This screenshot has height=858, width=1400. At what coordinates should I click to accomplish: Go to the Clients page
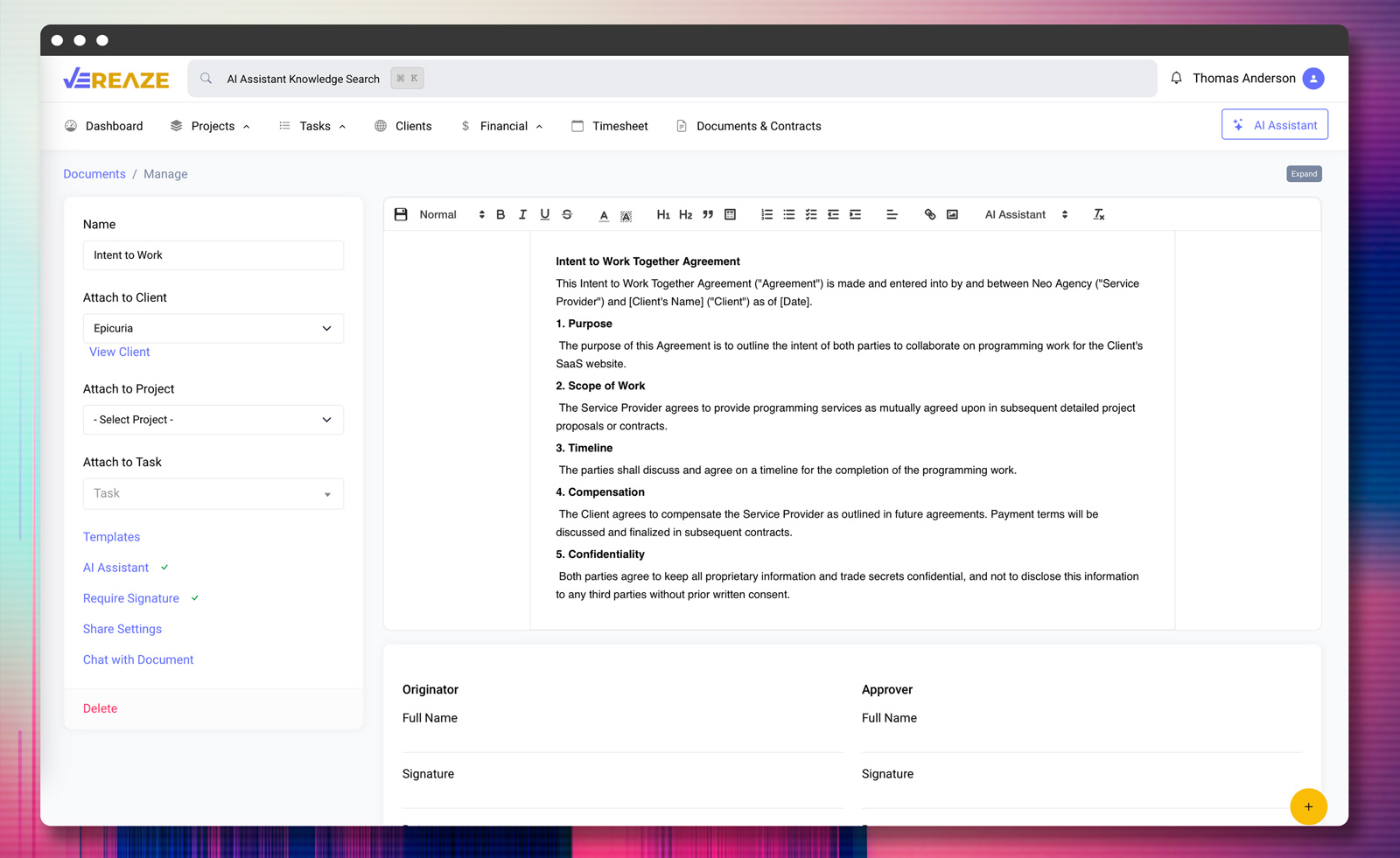(x=403, y=126)
